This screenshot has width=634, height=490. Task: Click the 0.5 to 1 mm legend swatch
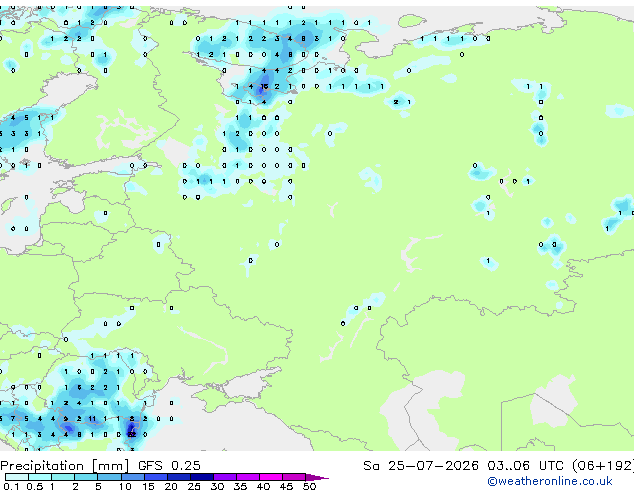click(x=40, y=477)
